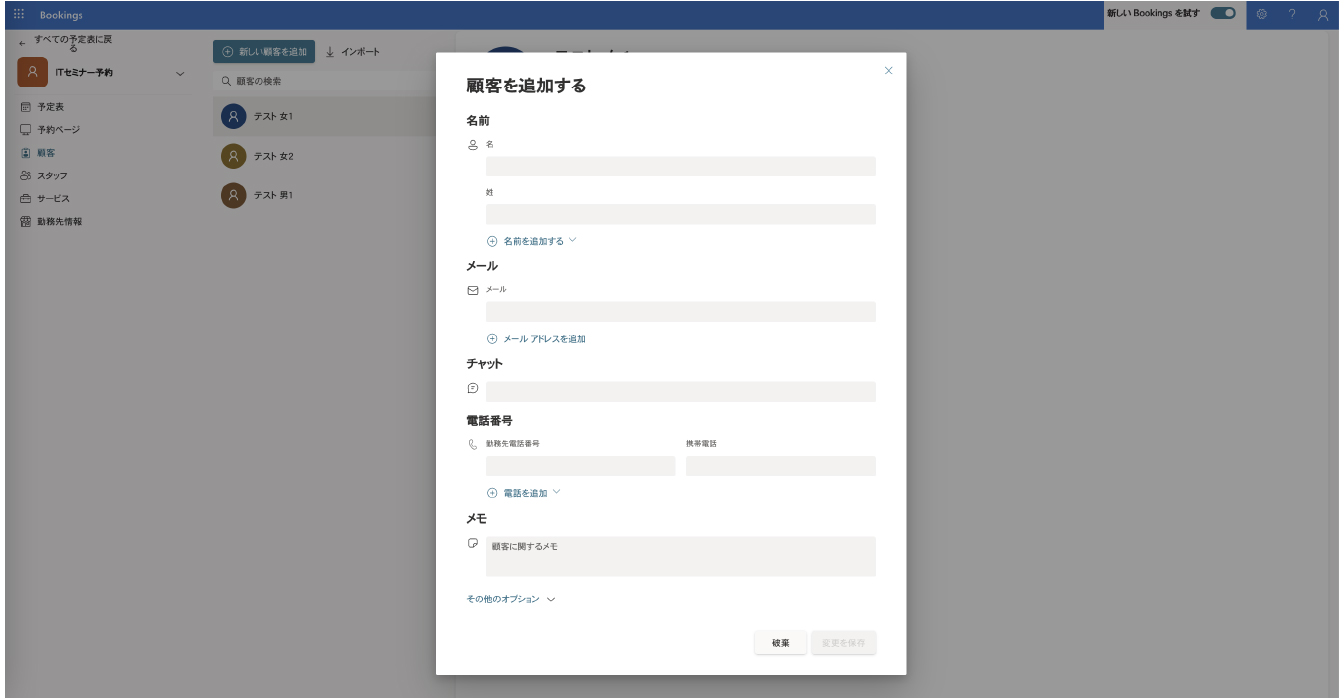1344x698 pixels.
Task: Click the 顧客に関するメモ text area
Action: (x=680, y=556)
